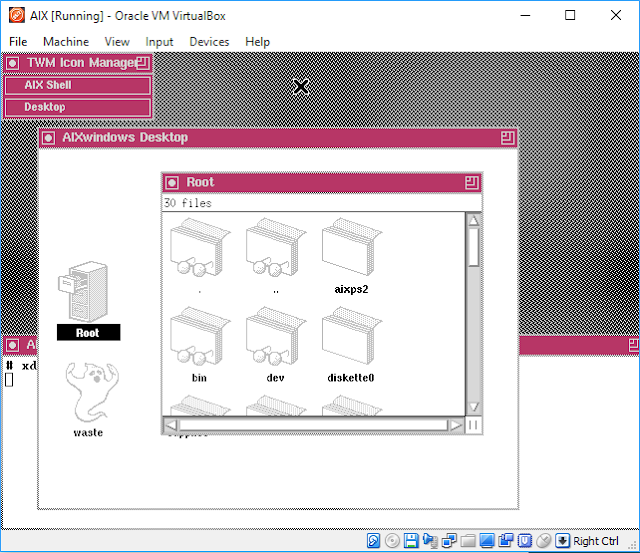Open the diskette0 folder icon
The height and width of the screenshot is (553, 640).
pos(351,335)
